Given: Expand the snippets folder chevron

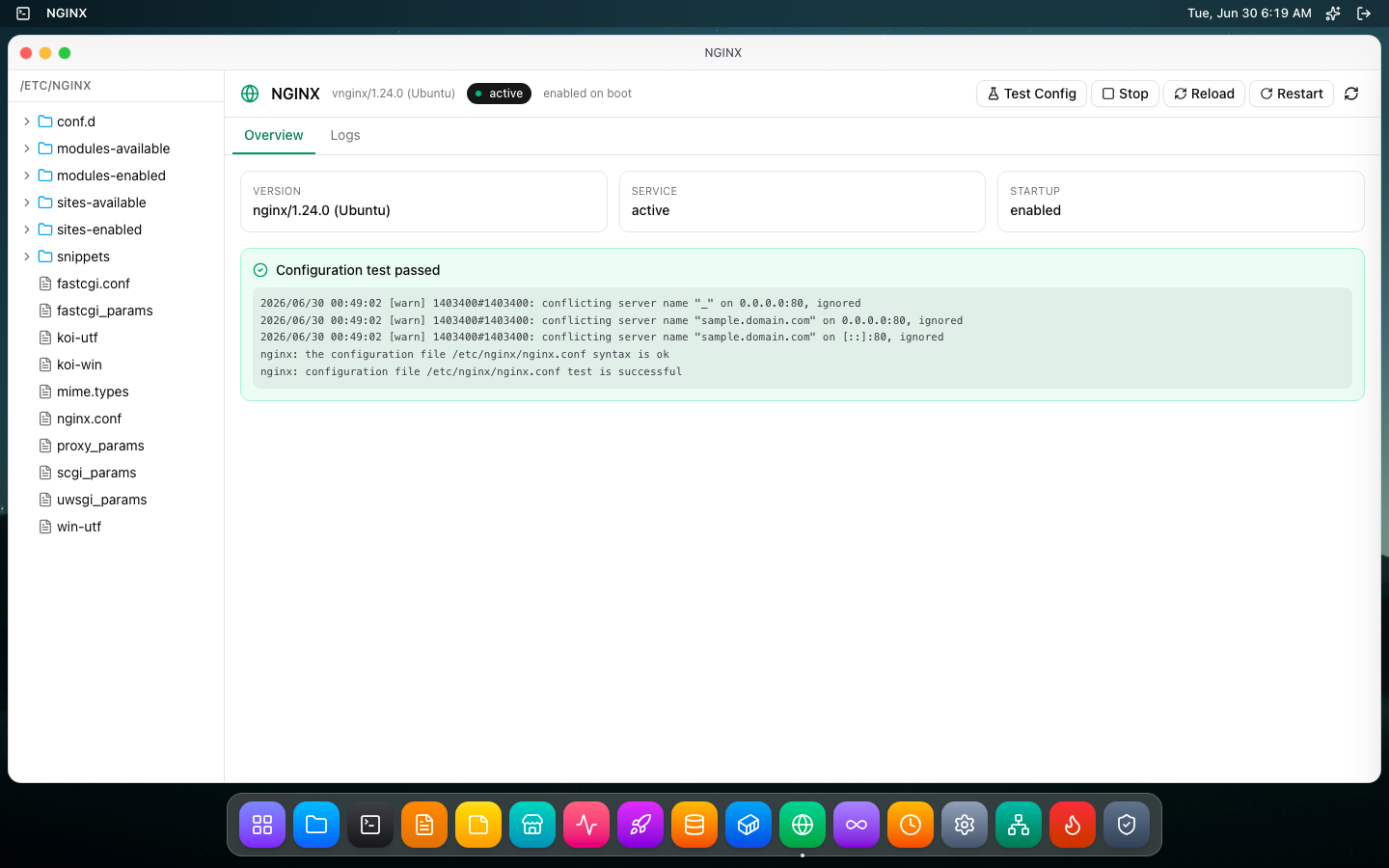Looking at the screenshot, I should (x=27, y=257).
